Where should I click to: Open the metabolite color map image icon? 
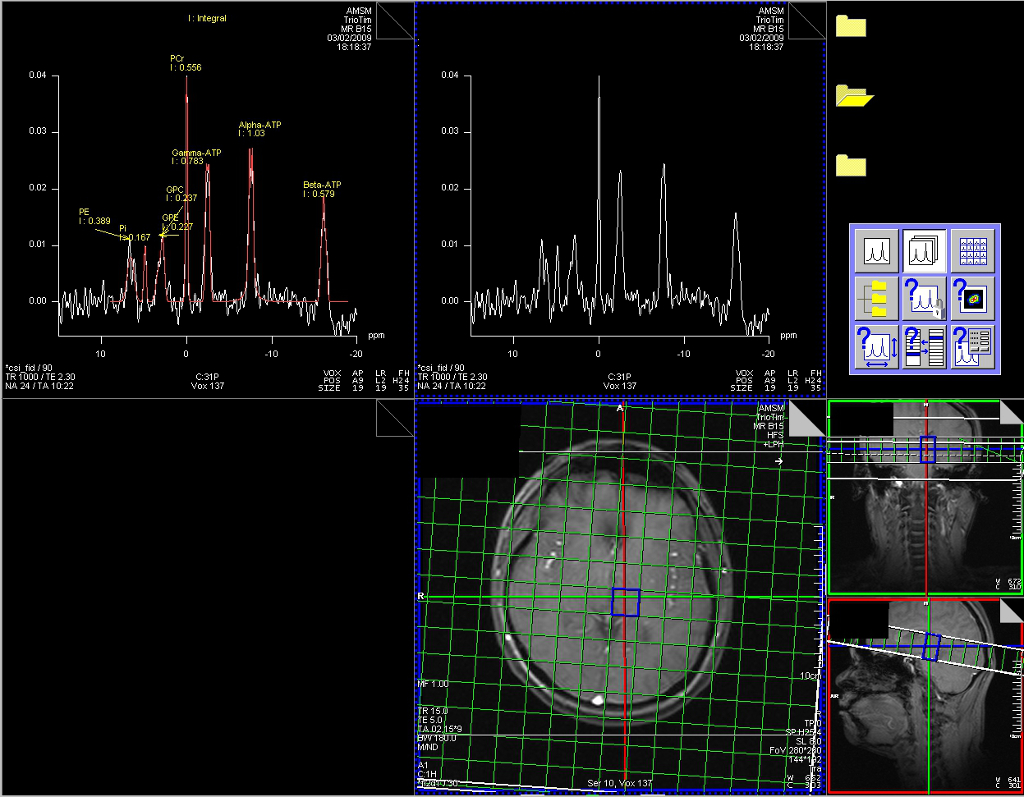coord(972,299)
